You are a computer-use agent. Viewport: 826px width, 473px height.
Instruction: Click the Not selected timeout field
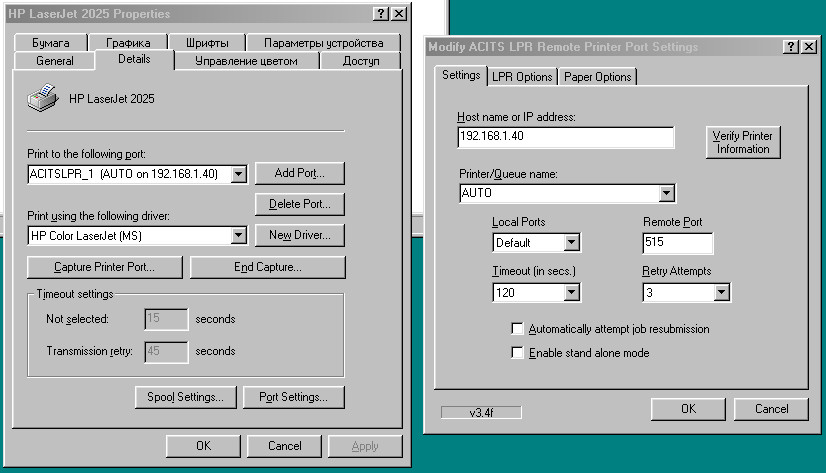(166, 319)
